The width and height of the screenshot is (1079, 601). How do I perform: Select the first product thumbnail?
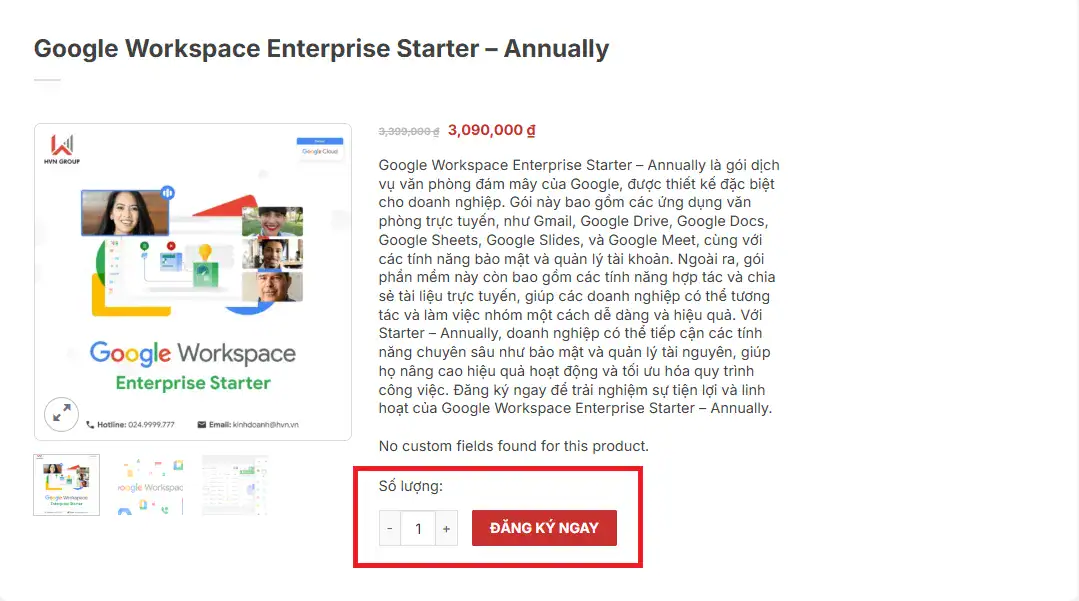tap(67, 485)
